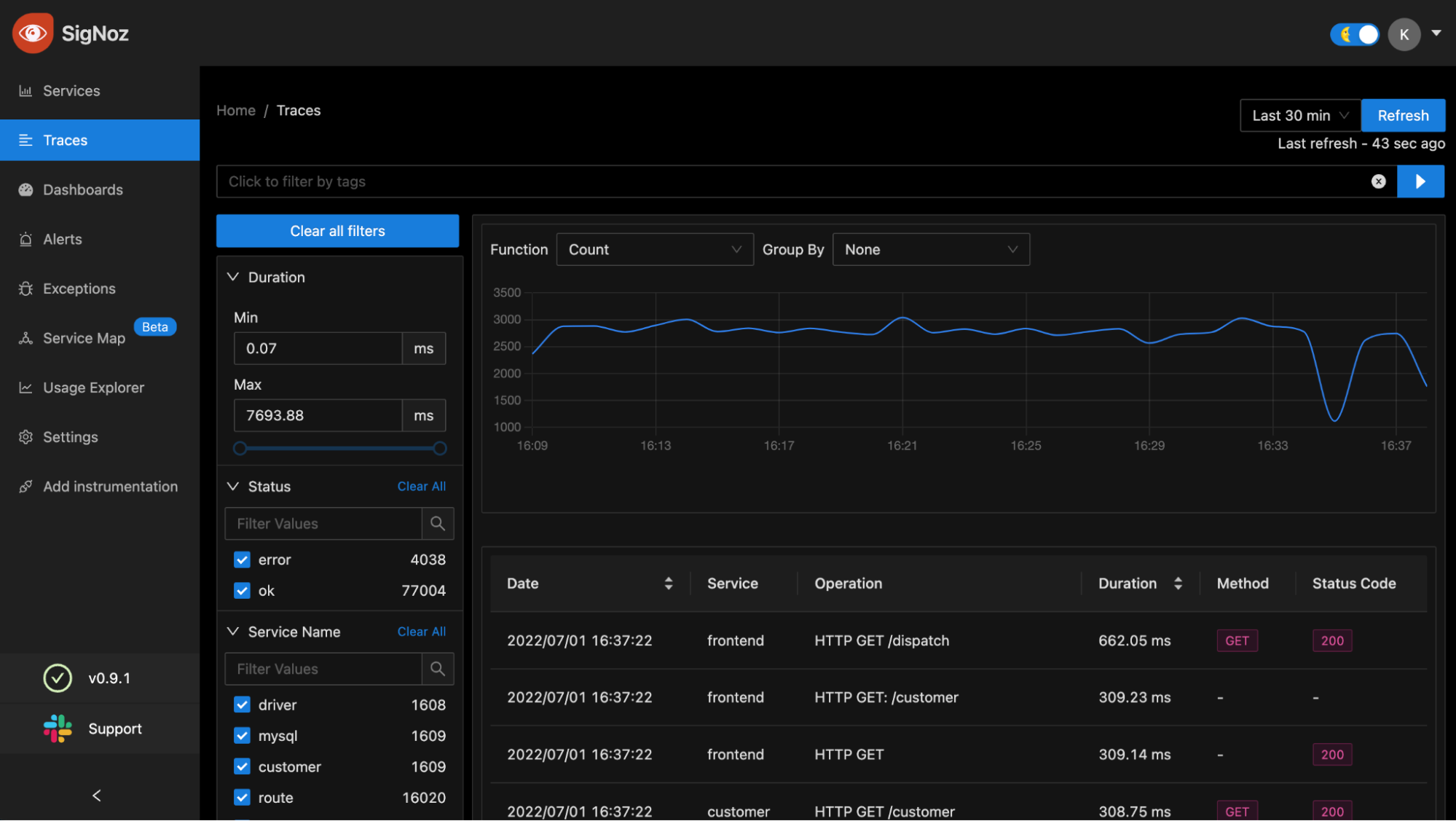Click the SigNoz eye logo
The width and height of the screenshot is (1456, 821).
click(33, 33)
